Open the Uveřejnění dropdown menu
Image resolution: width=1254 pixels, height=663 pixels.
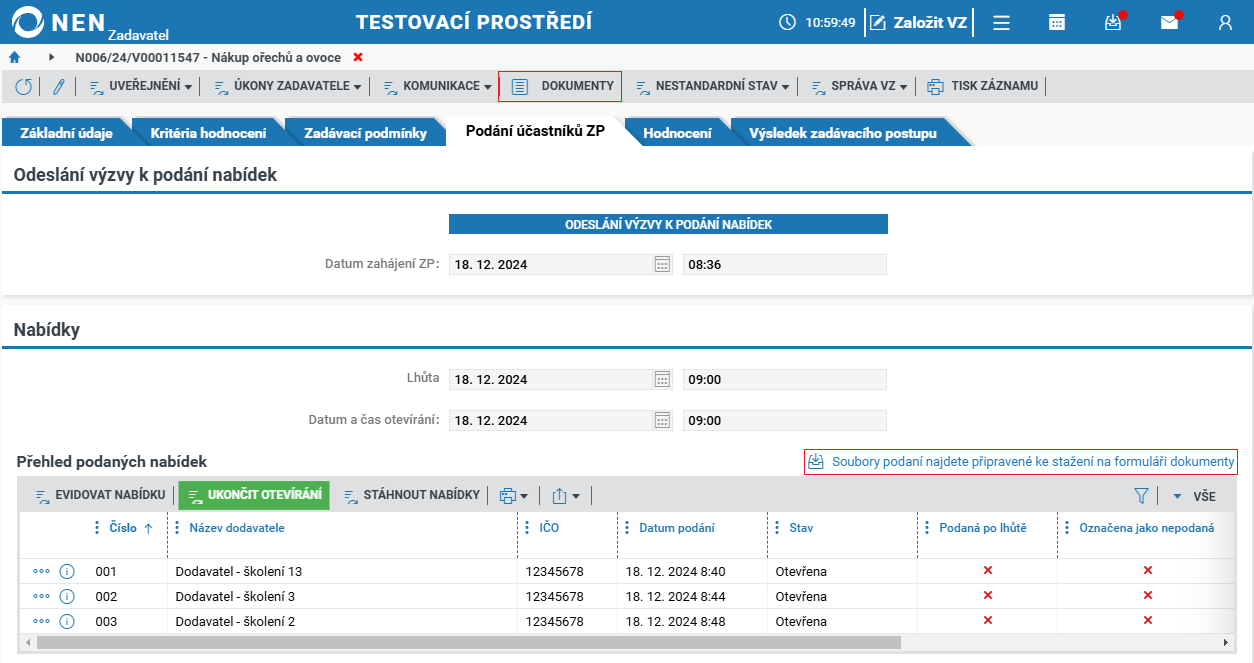(x=141, y=87)
